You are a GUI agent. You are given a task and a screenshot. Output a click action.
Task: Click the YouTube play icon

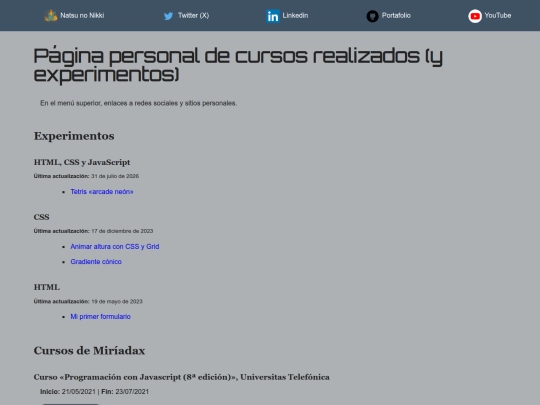475,16
